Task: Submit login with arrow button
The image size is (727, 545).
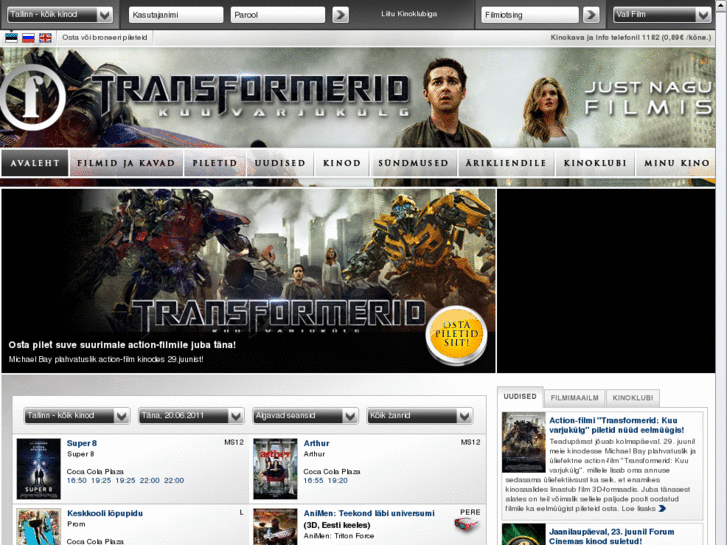Action: [x=340, y=15]
